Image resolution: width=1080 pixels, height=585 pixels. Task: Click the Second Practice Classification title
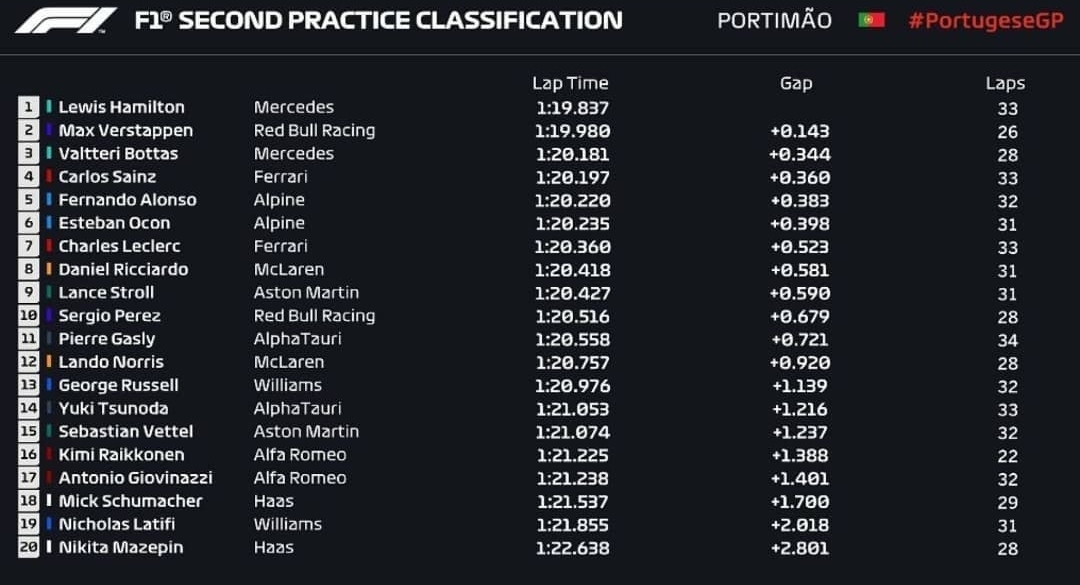pos(378,20)
